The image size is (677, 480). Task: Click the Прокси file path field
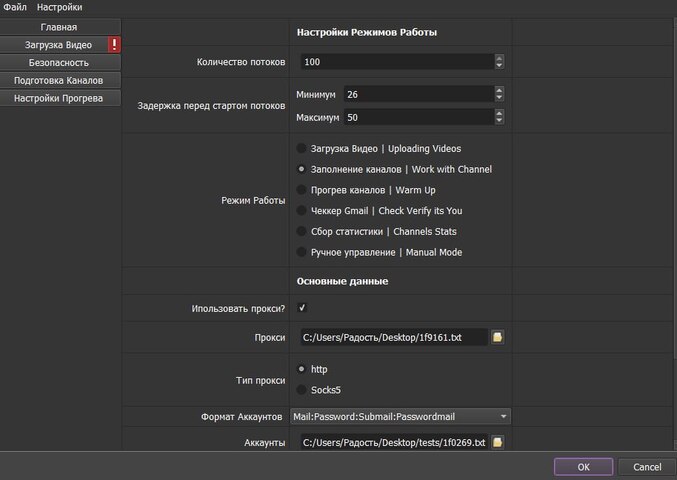coord(393,337)
